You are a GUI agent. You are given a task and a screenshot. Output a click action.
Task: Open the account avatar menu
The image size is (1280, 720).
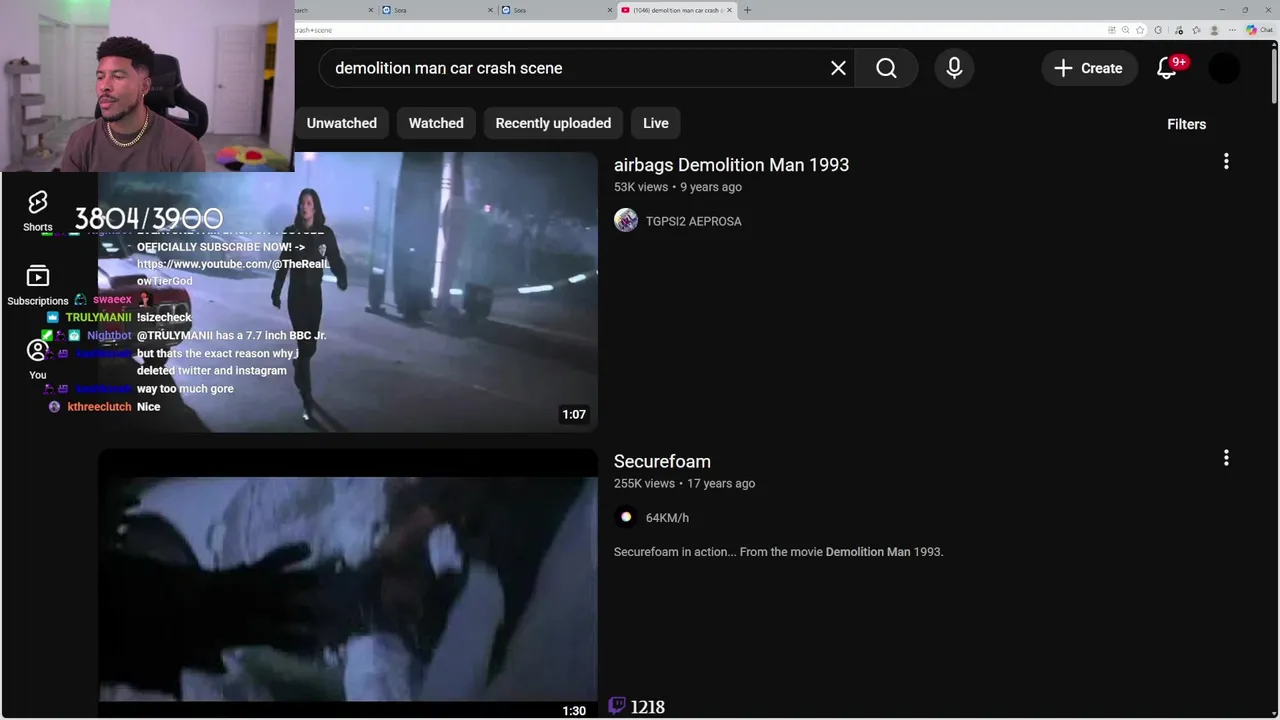coord(1224,68)
